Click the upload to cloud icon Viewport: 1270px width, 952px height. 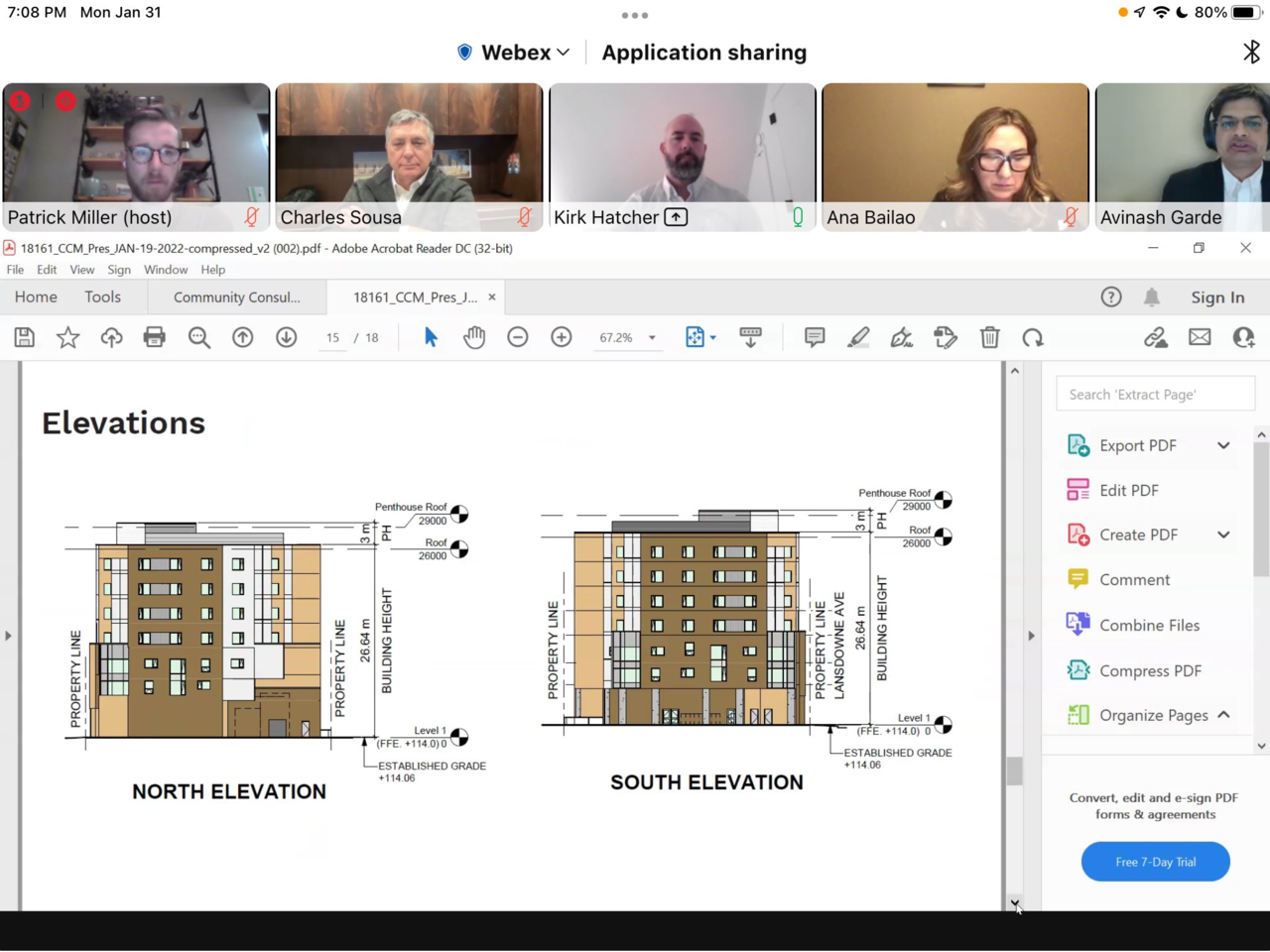coord(111,338)
